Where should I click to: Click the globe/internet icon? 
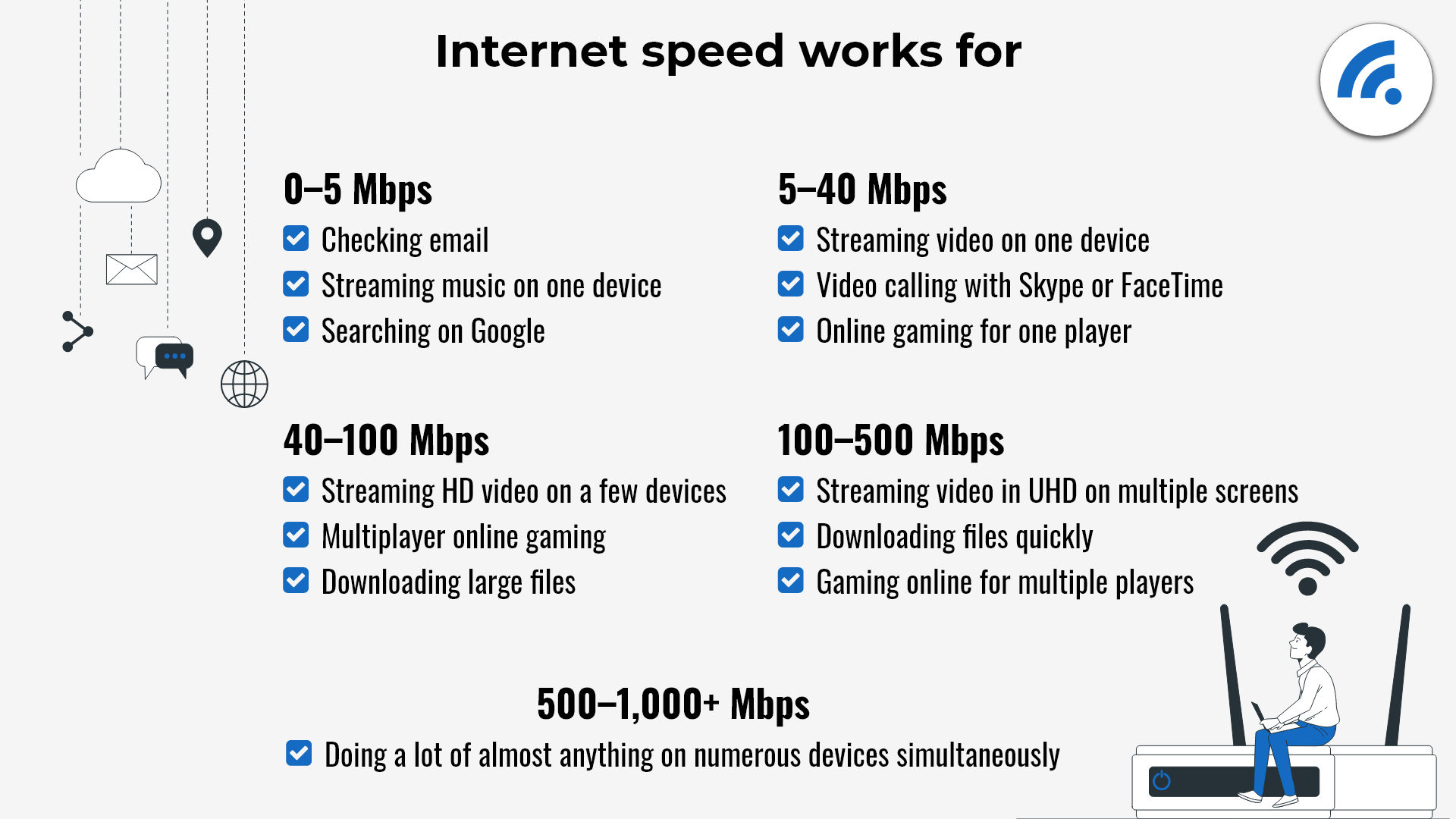click(243, 383)
